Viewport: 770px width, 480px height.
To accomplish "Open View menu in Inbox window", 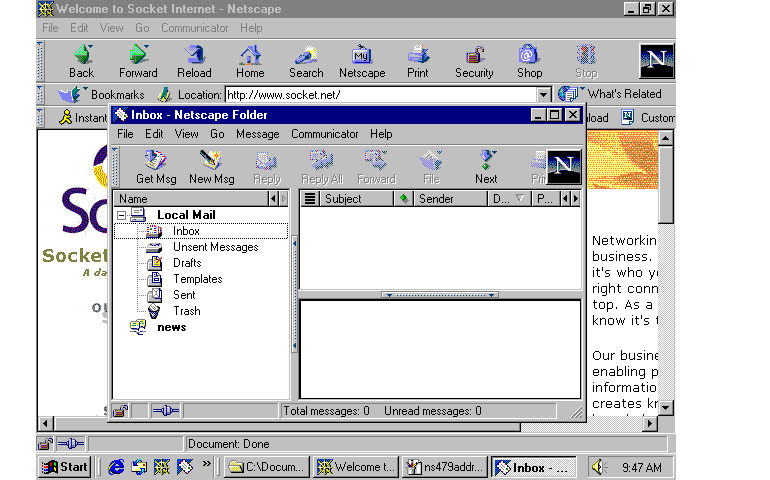I will [187, 134].
